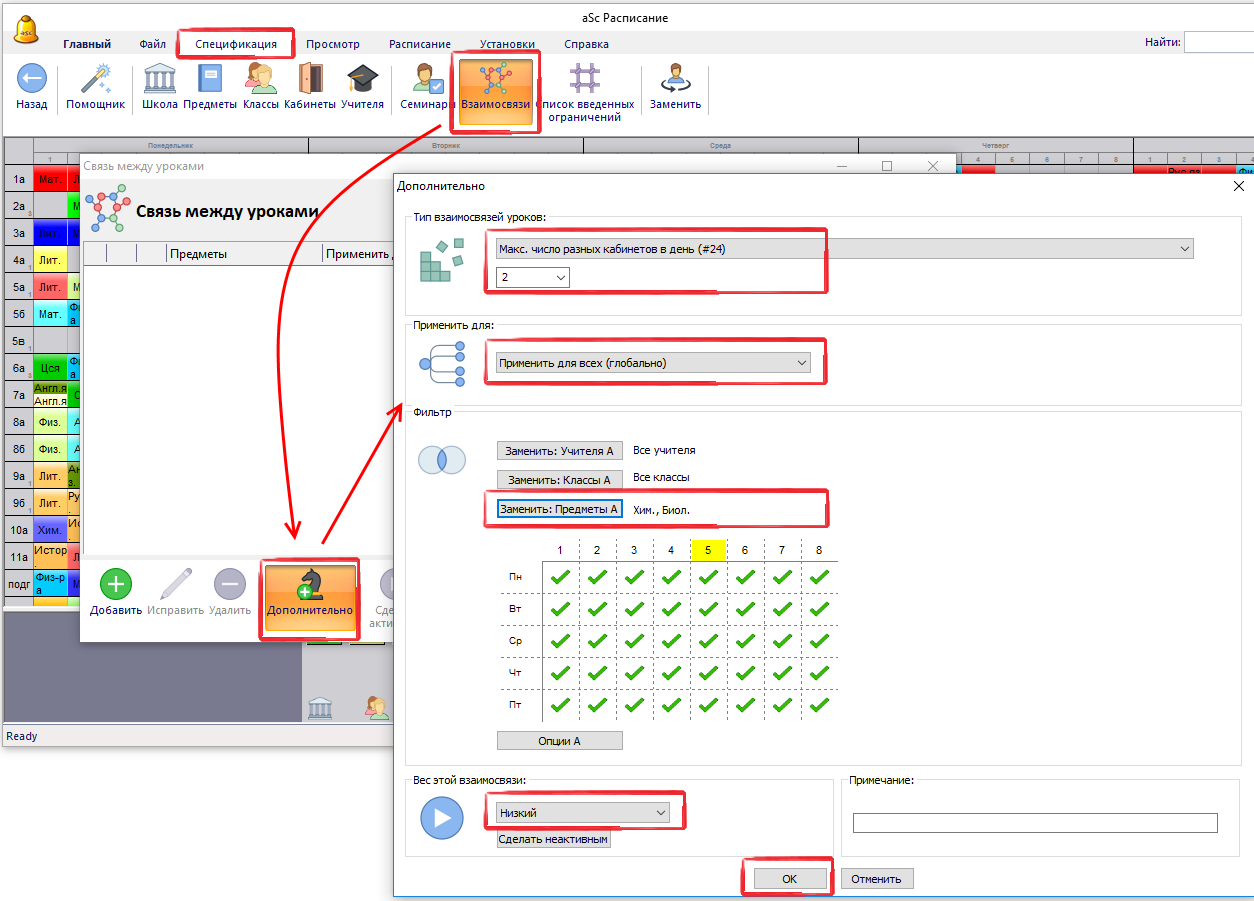This screenshot has width=1254, height=901.
Task: Click the red Мат. lesson cell in 1а
Action: tap(50, 180)
